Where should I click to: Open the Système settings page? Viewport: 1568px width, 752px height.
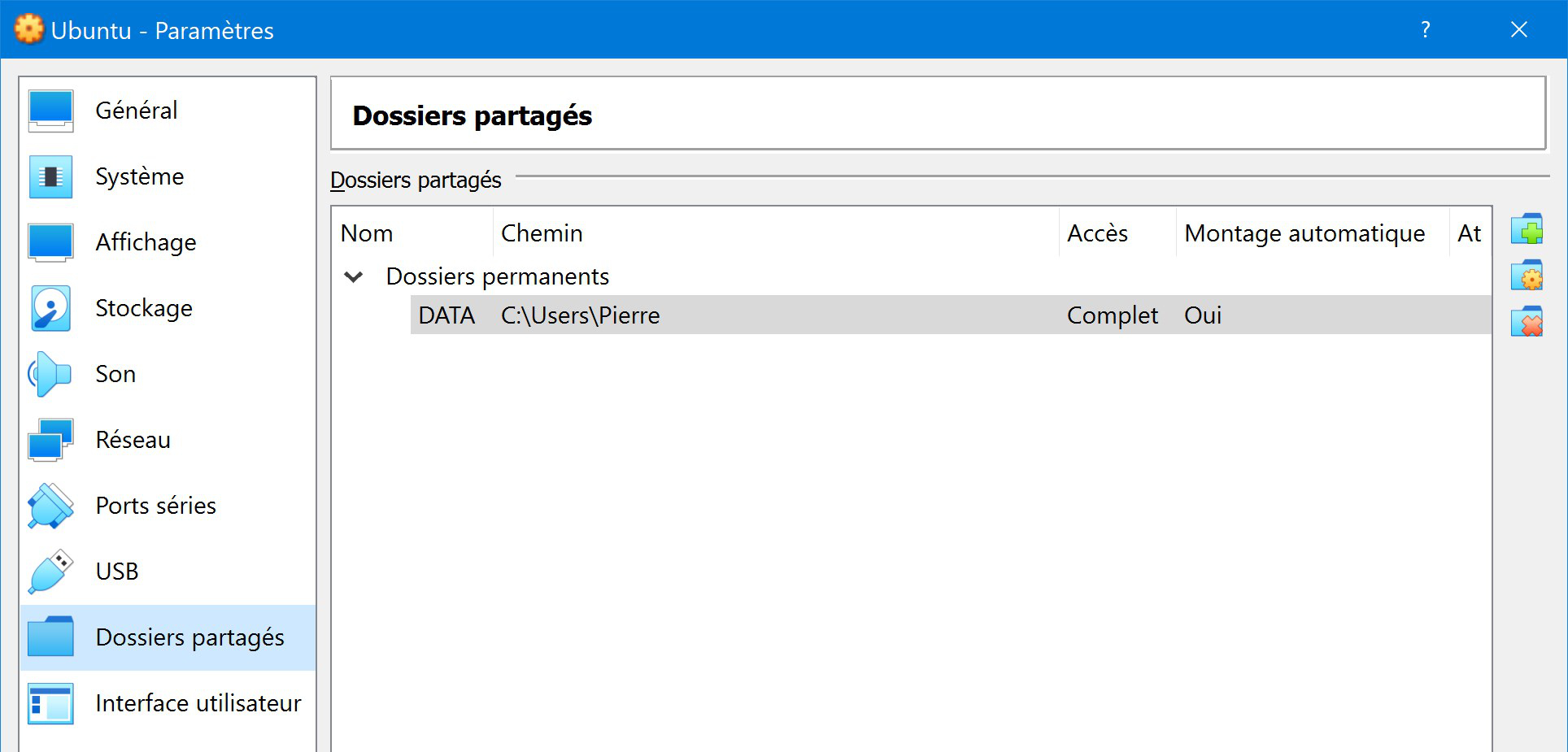coord(168,176)
